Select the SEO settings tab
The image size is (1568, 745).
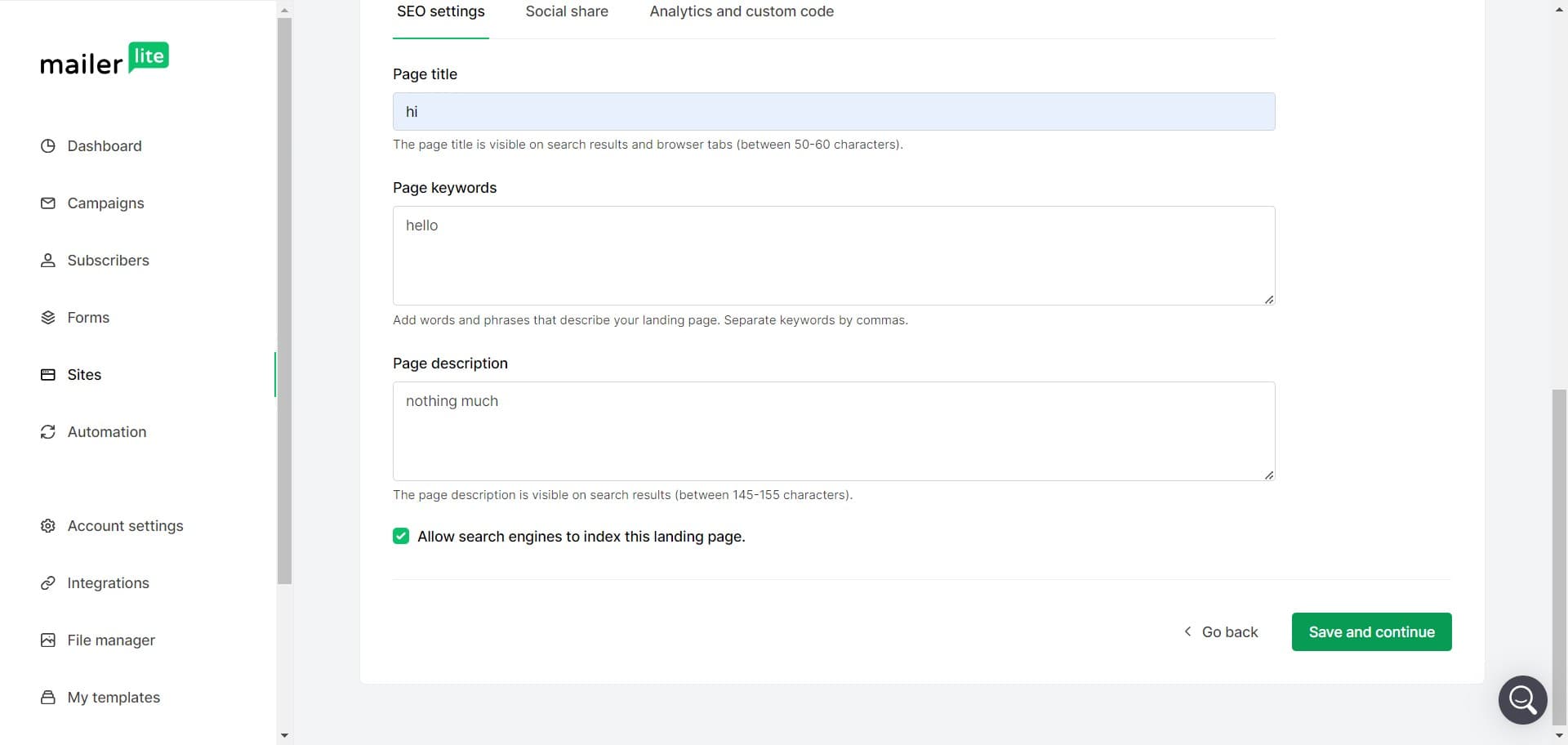coord(440,11)
